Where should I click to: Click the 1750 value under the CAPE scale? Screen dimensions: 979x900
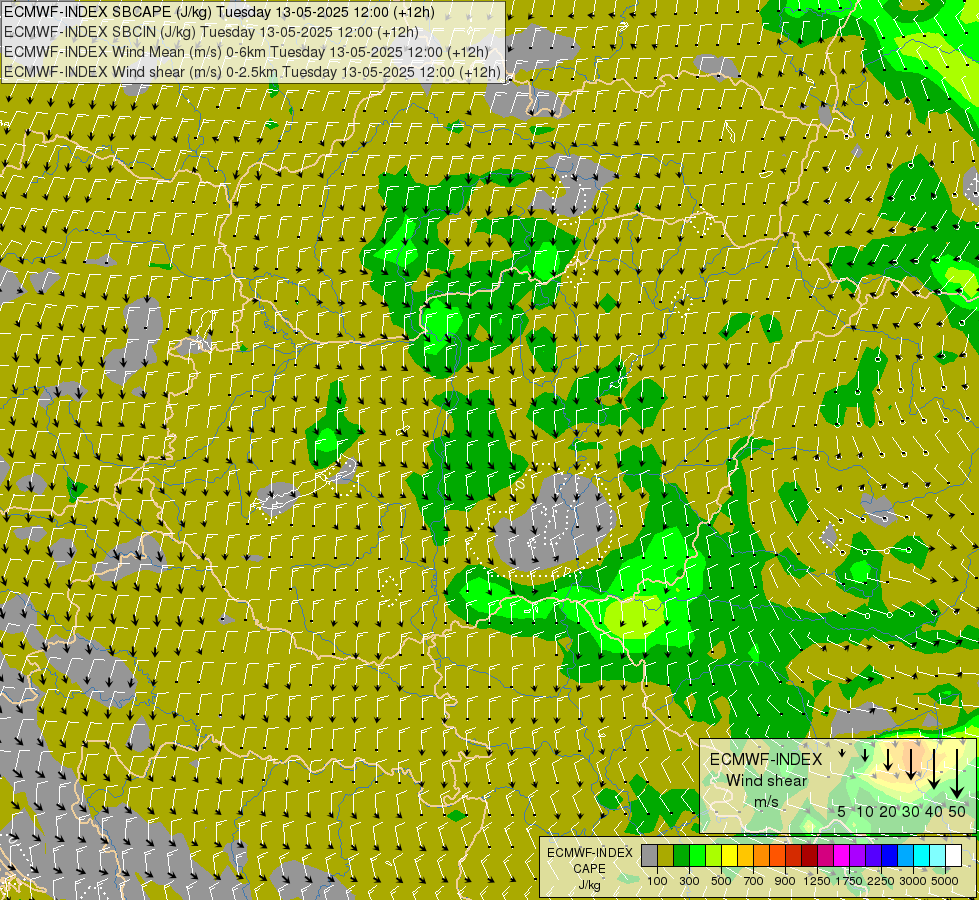(849, 881)
